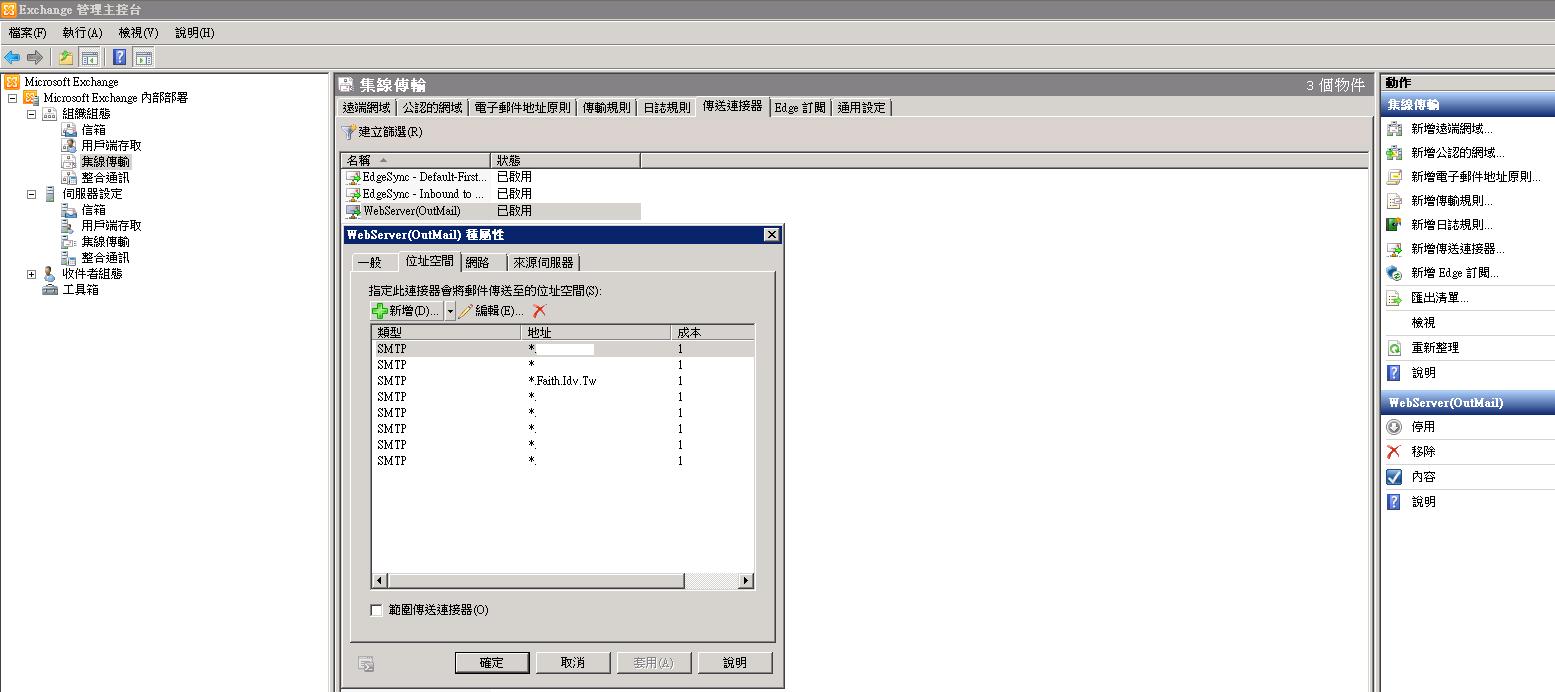Select 信箱 under 組織組態

(93, 130)
